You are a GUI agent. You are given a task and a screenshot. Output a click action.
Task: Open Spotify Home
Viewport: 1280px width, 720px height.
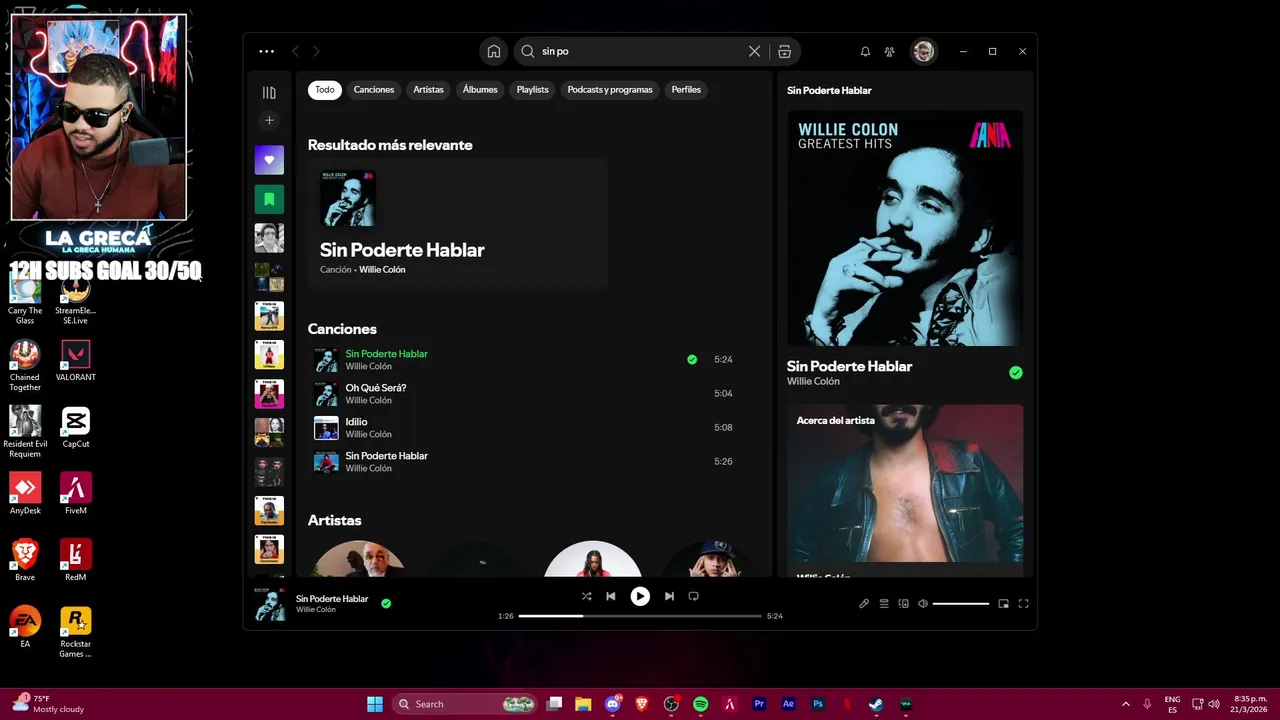coord(493,51)
